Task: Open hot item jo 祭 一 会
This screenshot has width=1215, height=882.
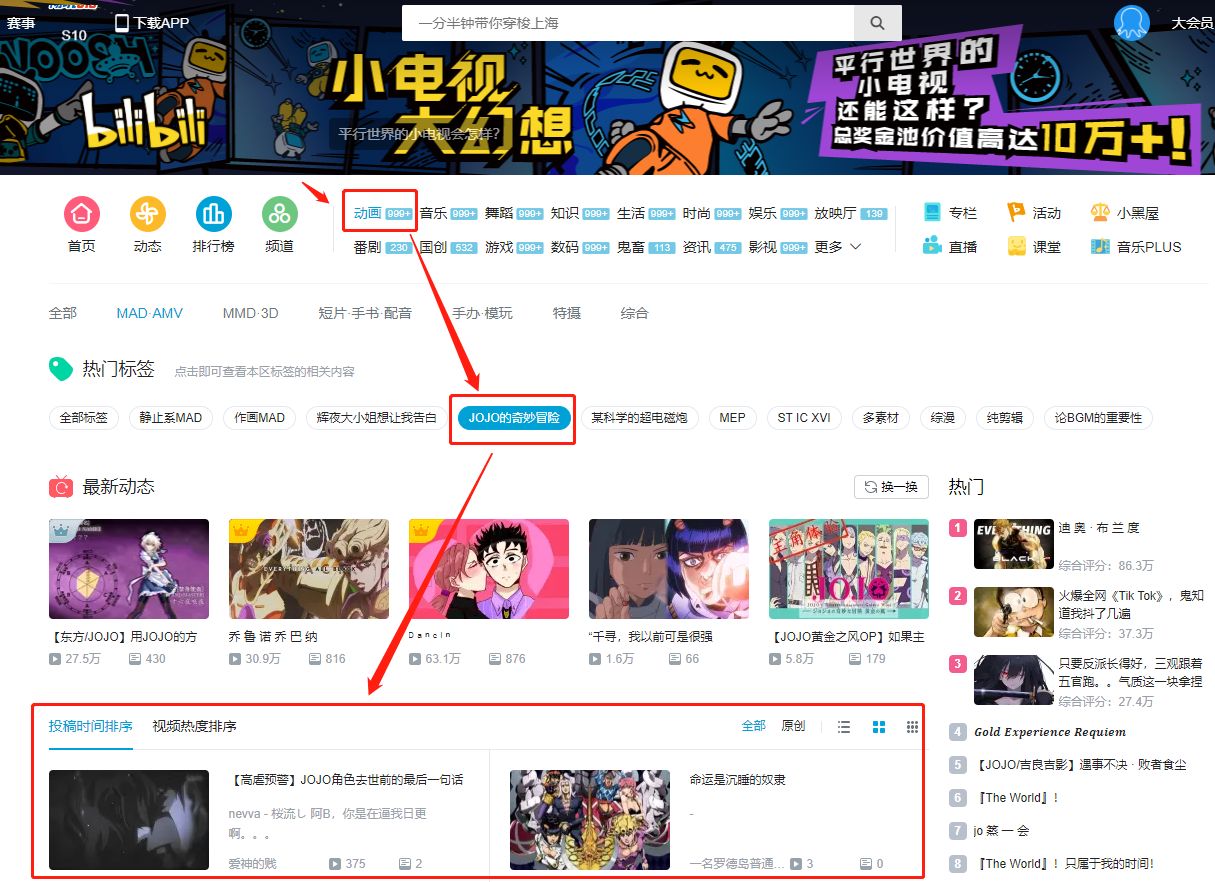Action: [1001, 831]
